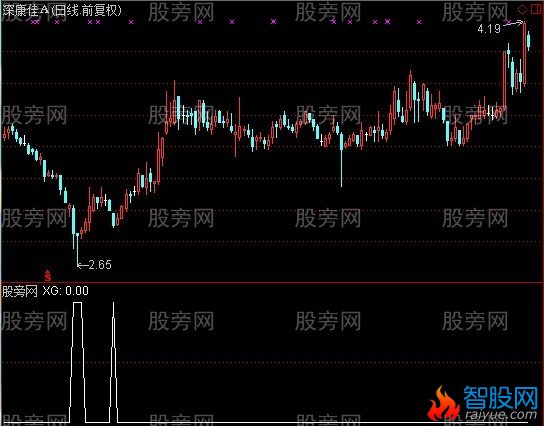This screenshot has height=426, width=544.
Task: Click the wide flat-topped XG signal spike
Action: click(78, 362)
